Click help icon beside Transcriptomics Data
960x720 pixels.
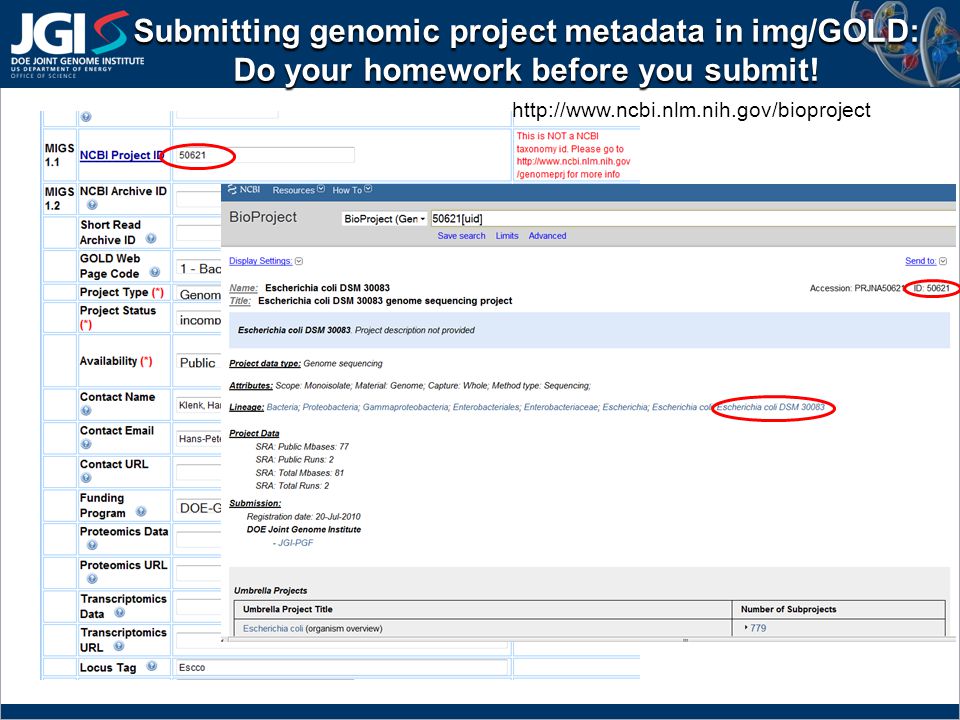click(120, 612)
